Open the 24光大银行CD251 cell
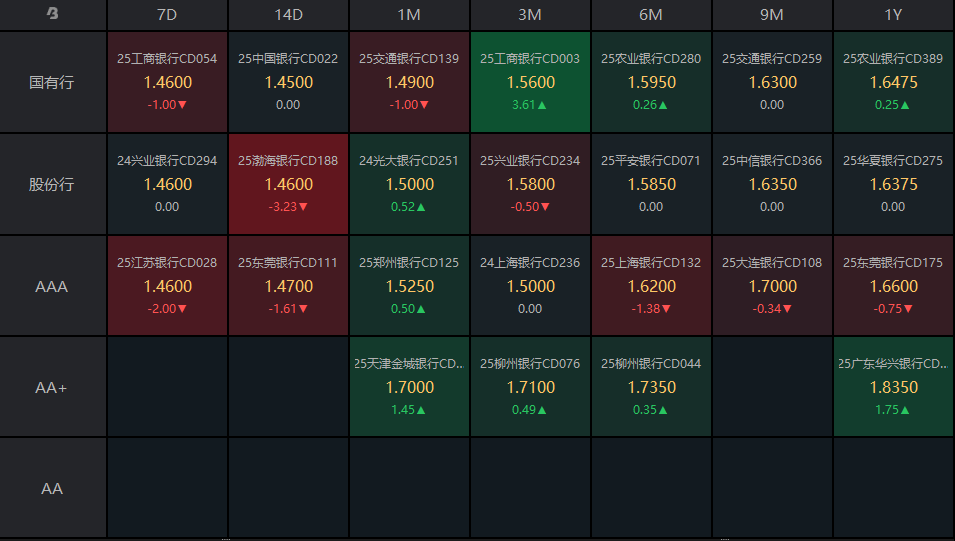Viewport: 955px width, 541px height. (x=409, y=184)
